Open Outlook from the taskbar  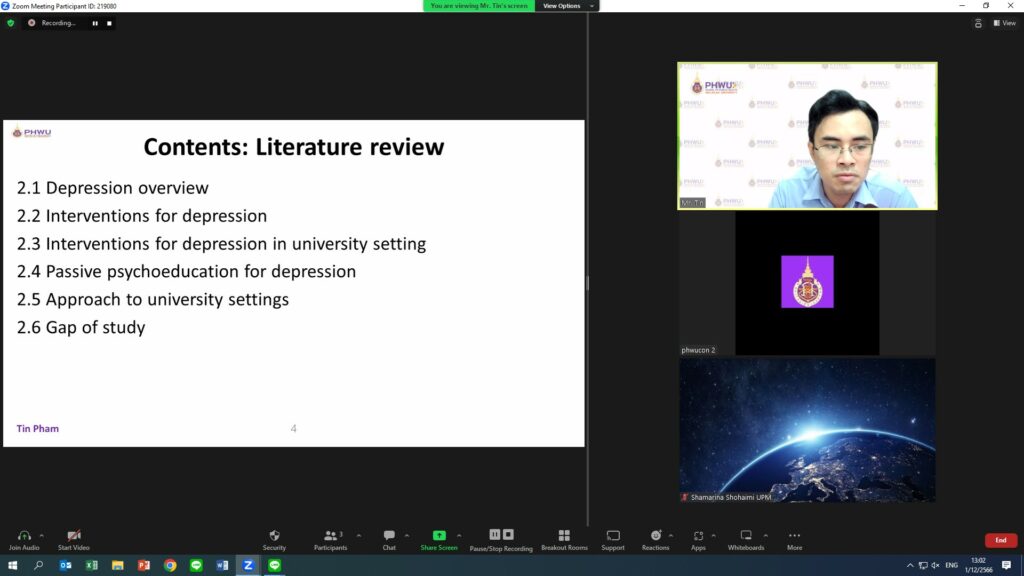point(65,565)
